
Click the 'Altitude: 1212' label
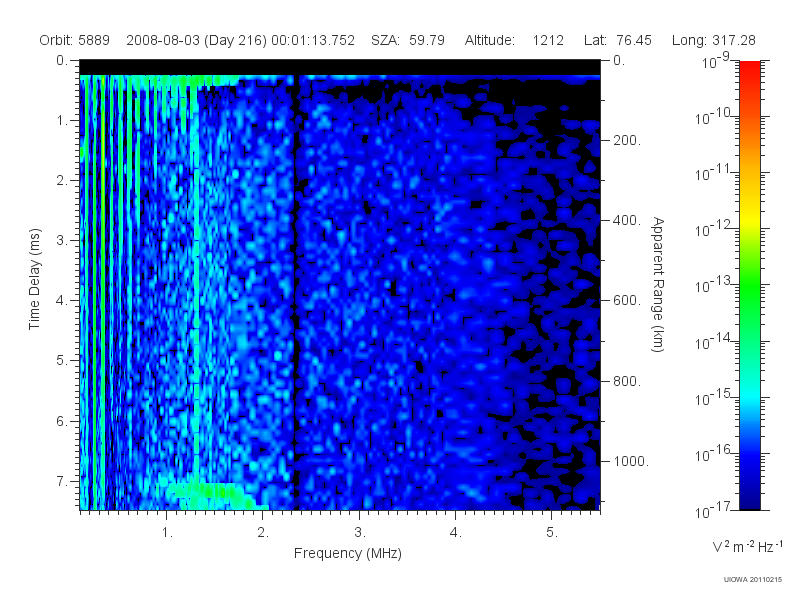(x=514, y=40)
